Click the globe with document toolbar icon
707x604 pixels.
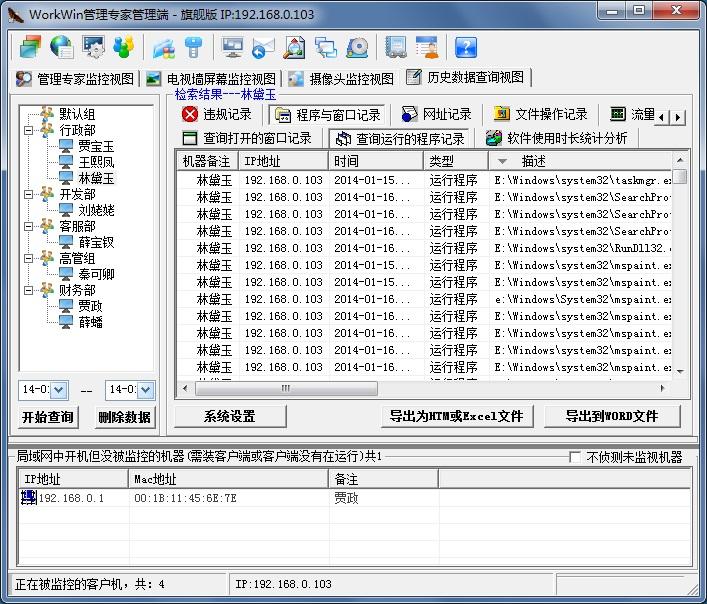62,47
